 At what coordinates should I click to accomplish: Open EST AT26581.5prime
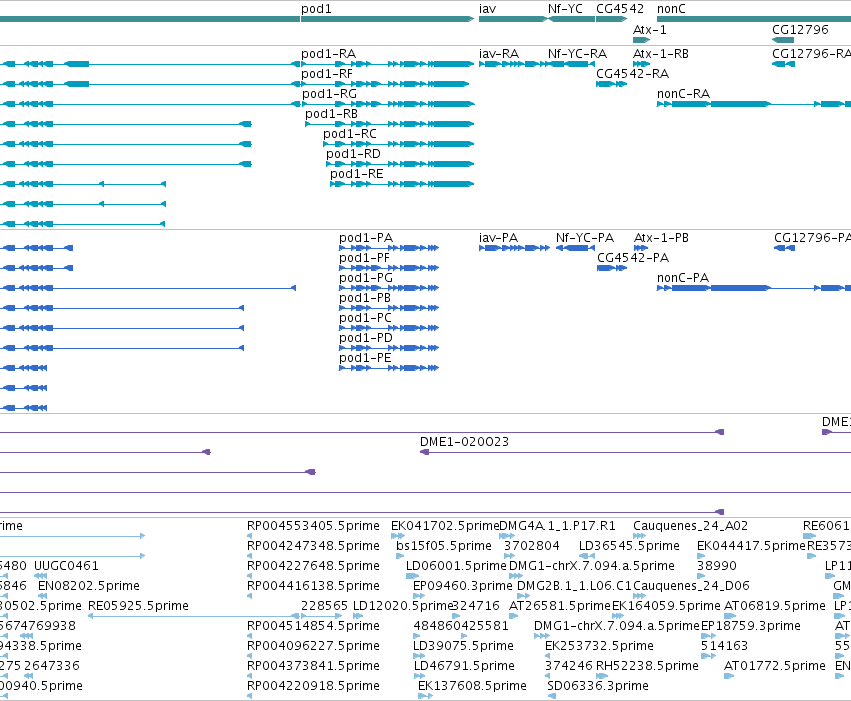coord(560,606)
